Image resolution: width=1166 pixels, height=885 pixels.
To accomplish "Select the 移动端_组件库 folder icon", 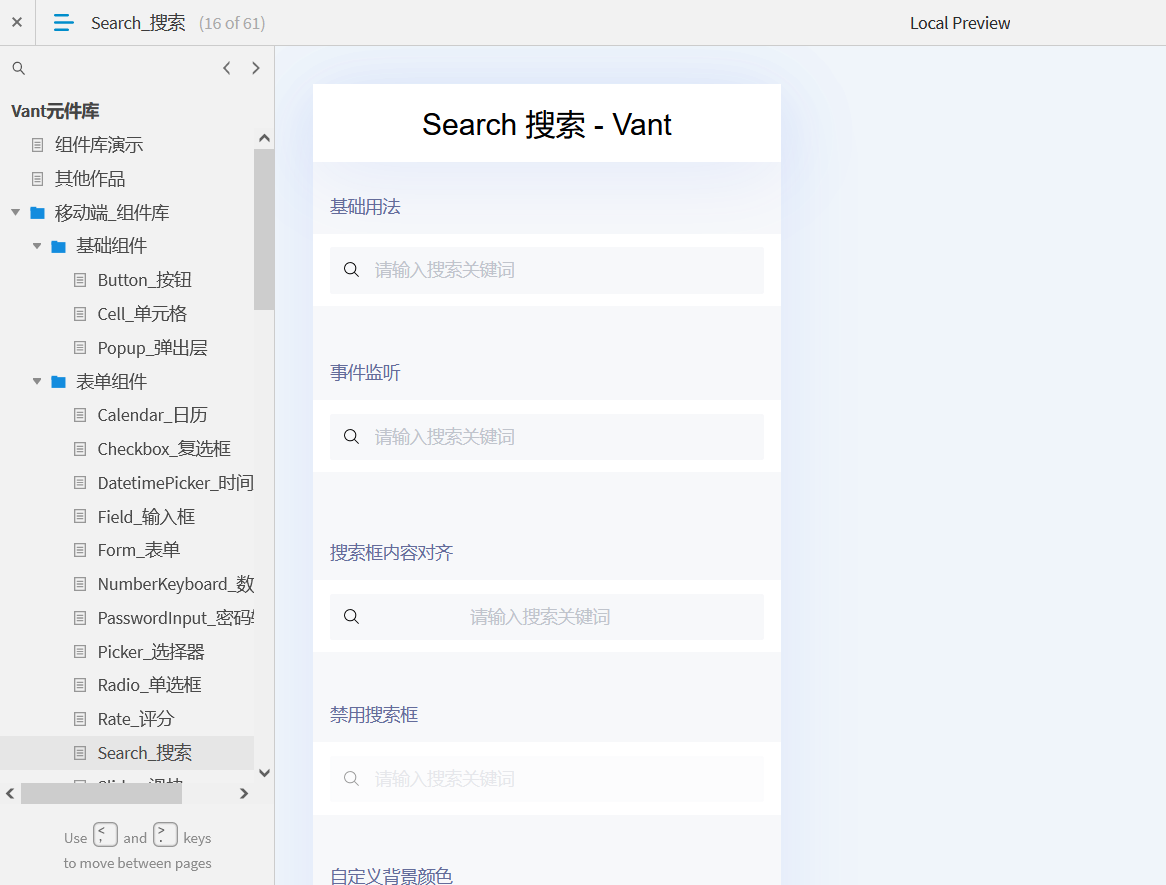I will pyautogui.click(x=37, y=213).
